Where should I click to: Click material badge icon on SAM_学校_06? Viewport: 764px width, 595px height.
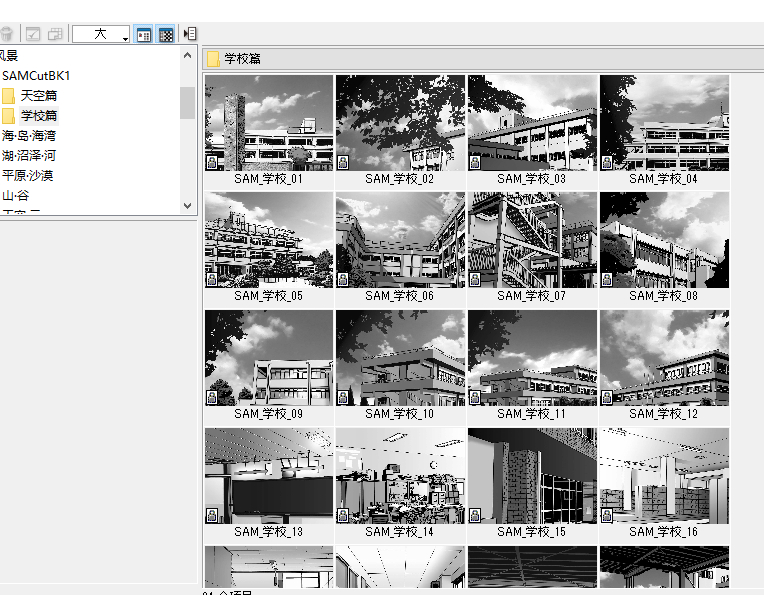tap(343, 279)
